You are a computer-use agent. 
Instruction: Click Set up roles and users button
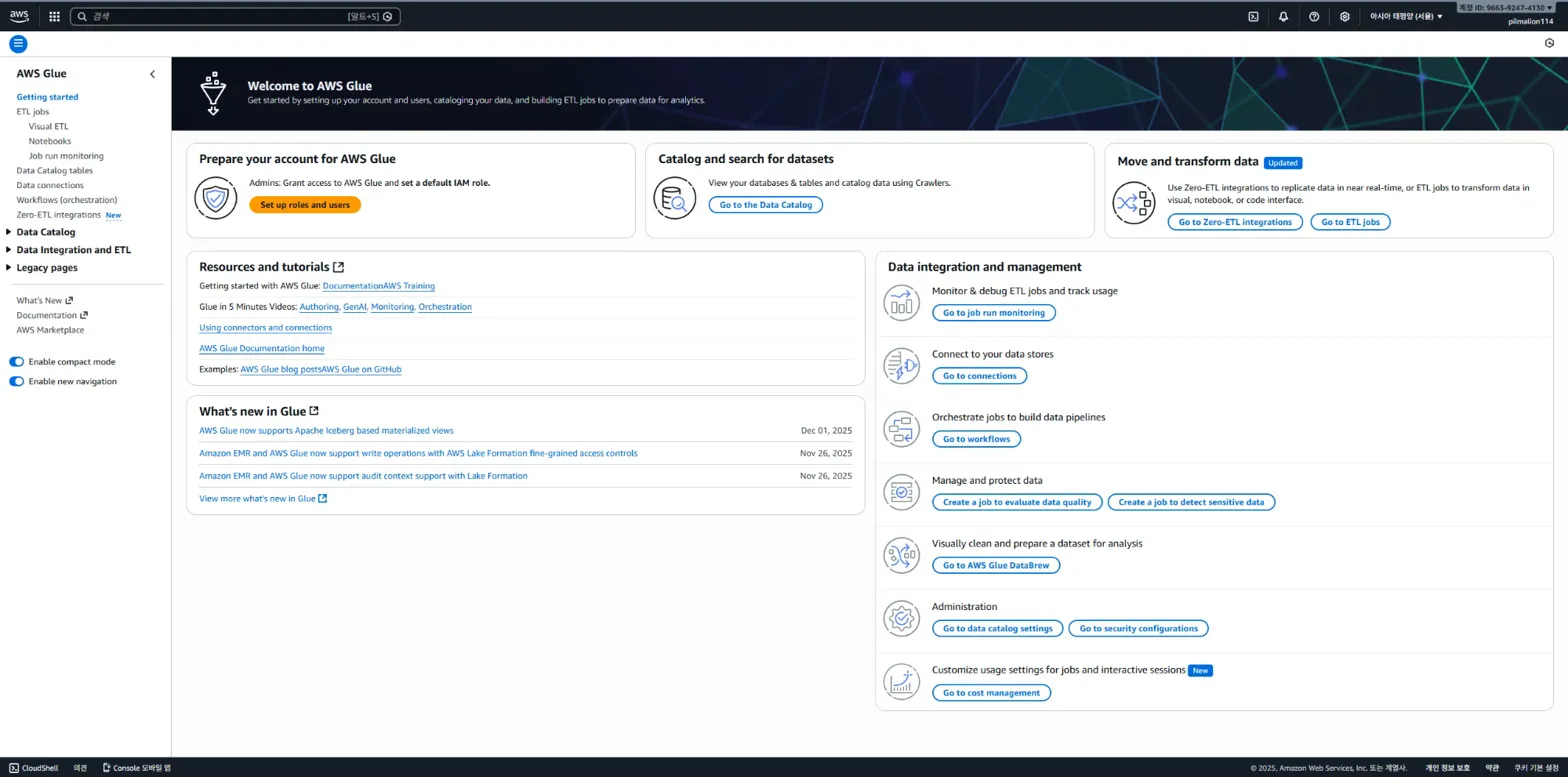[305, 205]
